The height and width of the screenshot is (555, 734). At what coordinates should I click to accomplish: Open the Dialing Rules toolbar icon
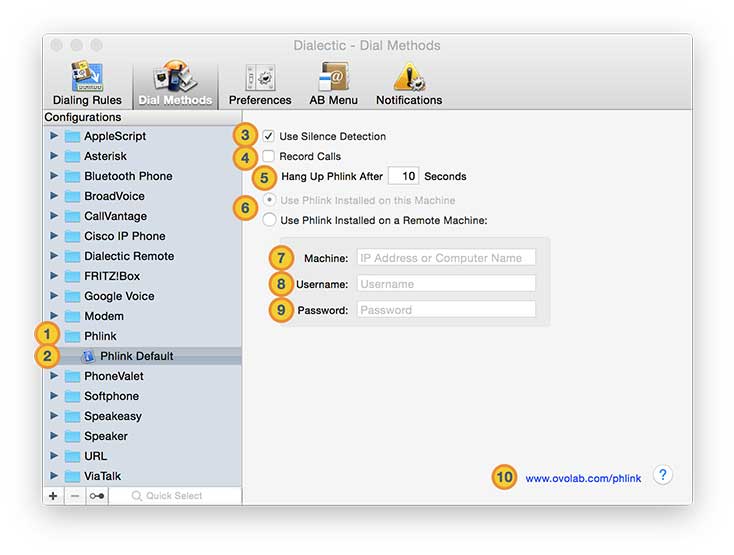point(87,76)
